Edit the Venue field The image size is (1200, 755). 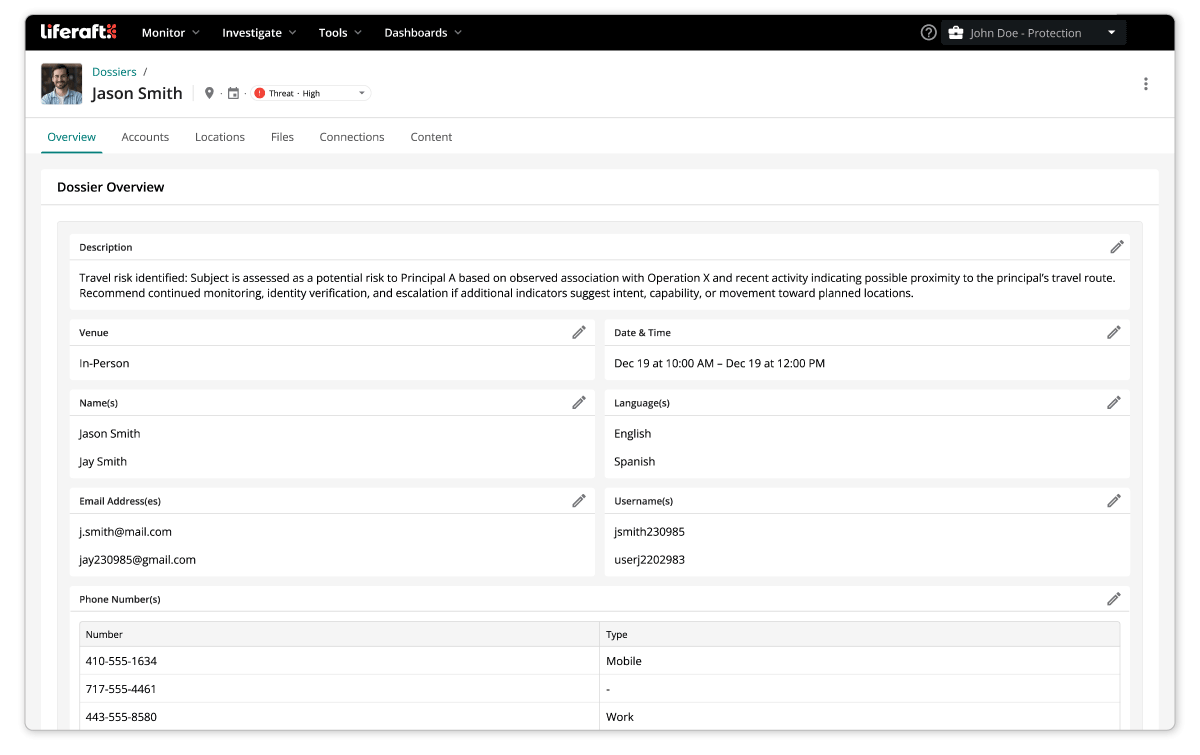pos(578,332)
